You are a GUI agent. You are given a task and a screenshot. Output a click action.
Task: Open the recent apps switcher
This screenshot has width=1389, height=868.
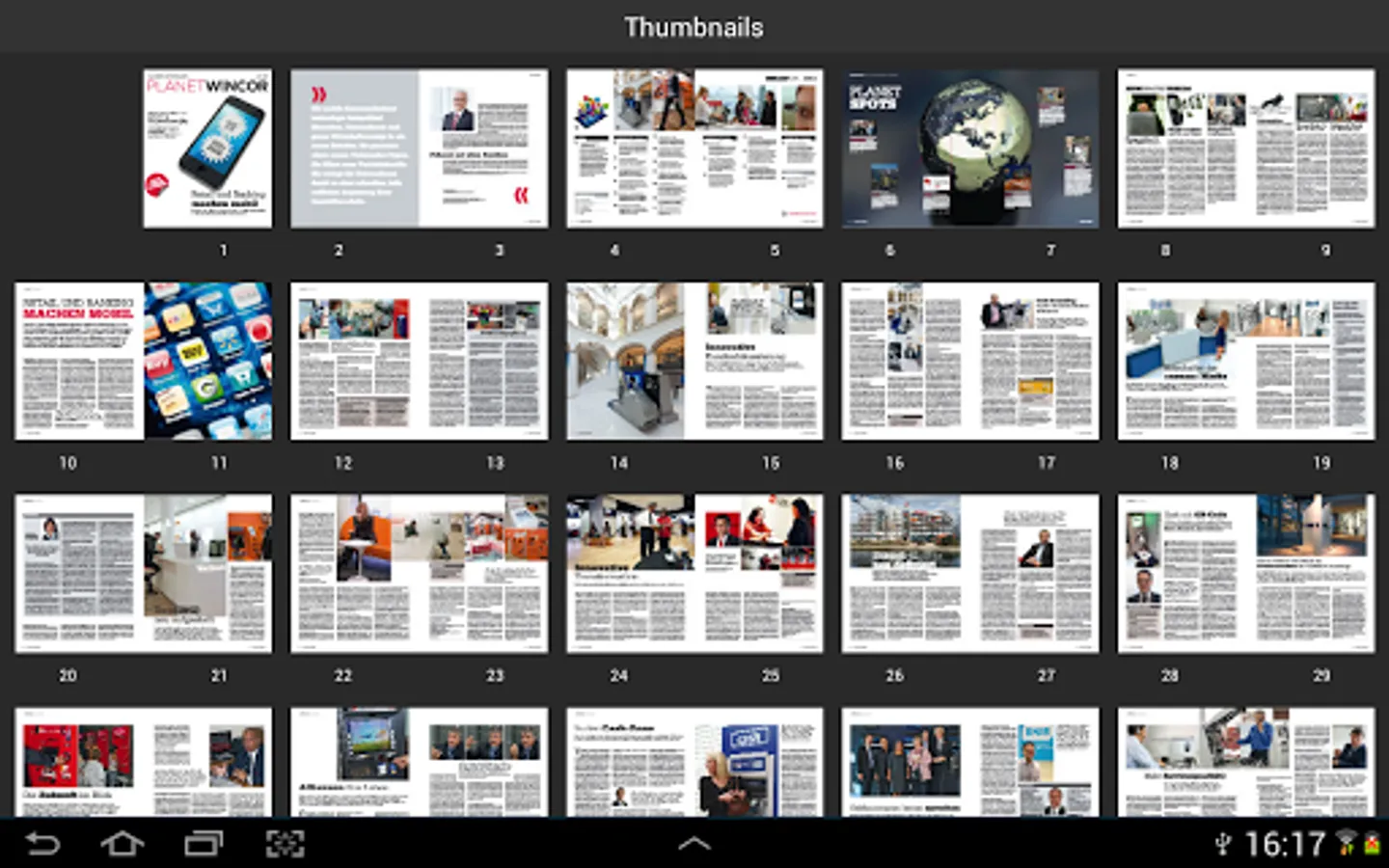pyautogui.click(x=203, y=845)
